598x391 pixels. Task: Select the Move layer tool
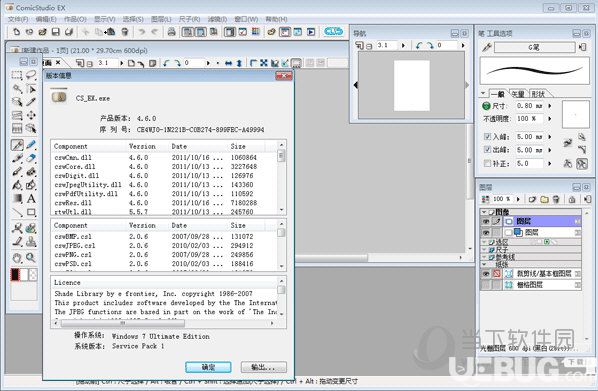31,115
